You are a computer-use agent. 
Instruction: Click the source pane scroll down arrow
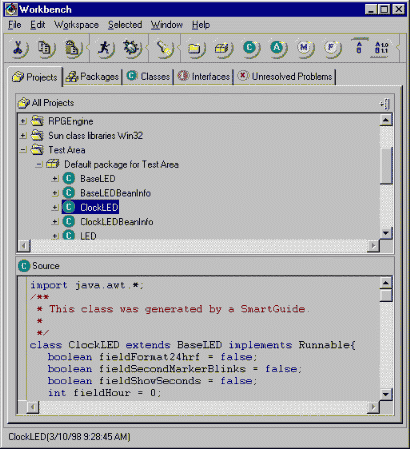pyautogui.click(x=386, y=395)
